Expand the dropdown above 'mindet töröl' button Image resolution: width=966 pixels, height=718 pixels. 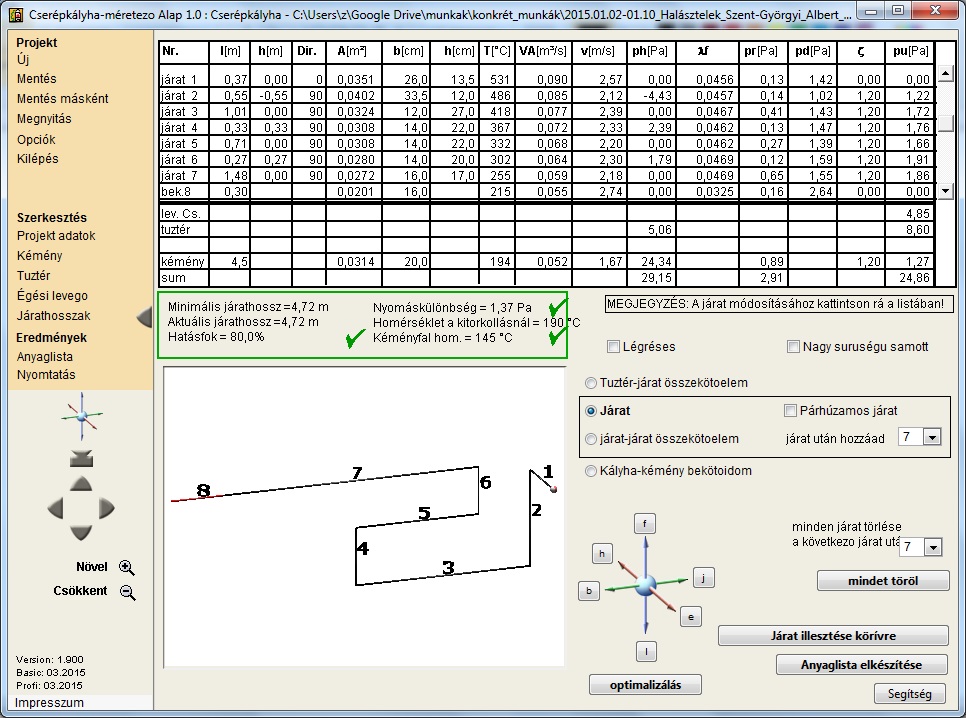tap(933, 548)
